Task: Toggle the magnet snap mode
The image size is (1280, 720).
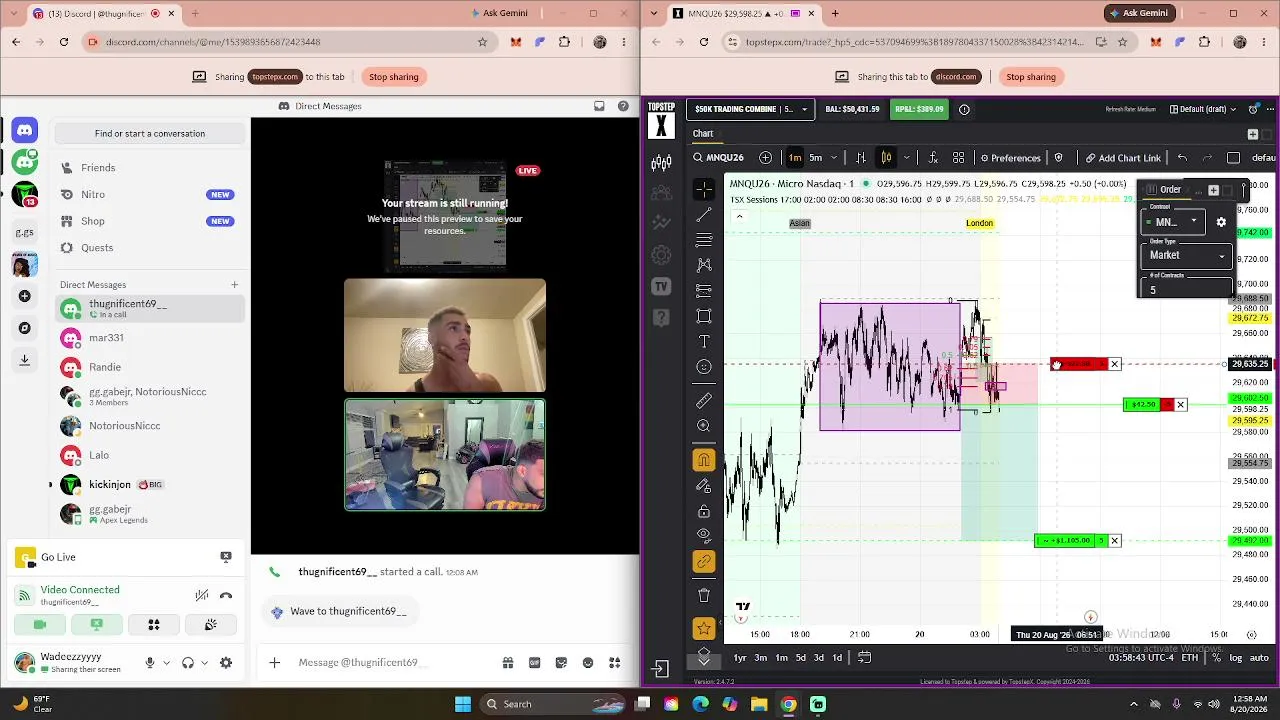Action: point(704,460)
